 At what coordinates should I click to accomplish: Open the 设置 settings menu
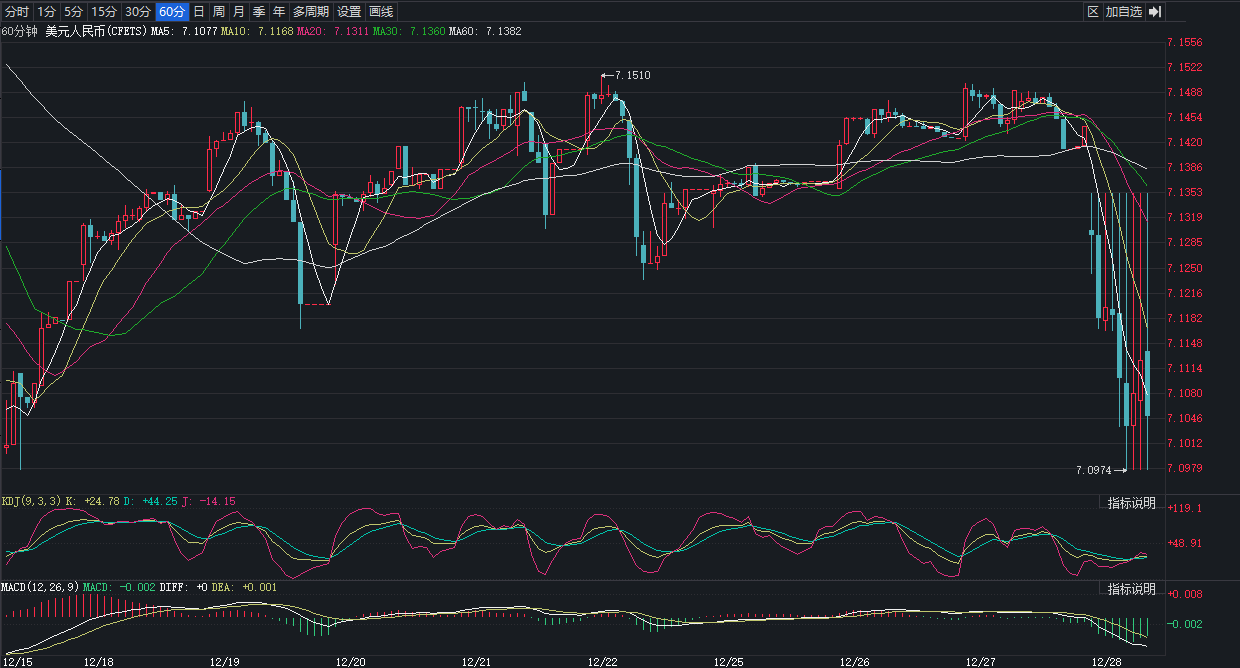(349, 12)
